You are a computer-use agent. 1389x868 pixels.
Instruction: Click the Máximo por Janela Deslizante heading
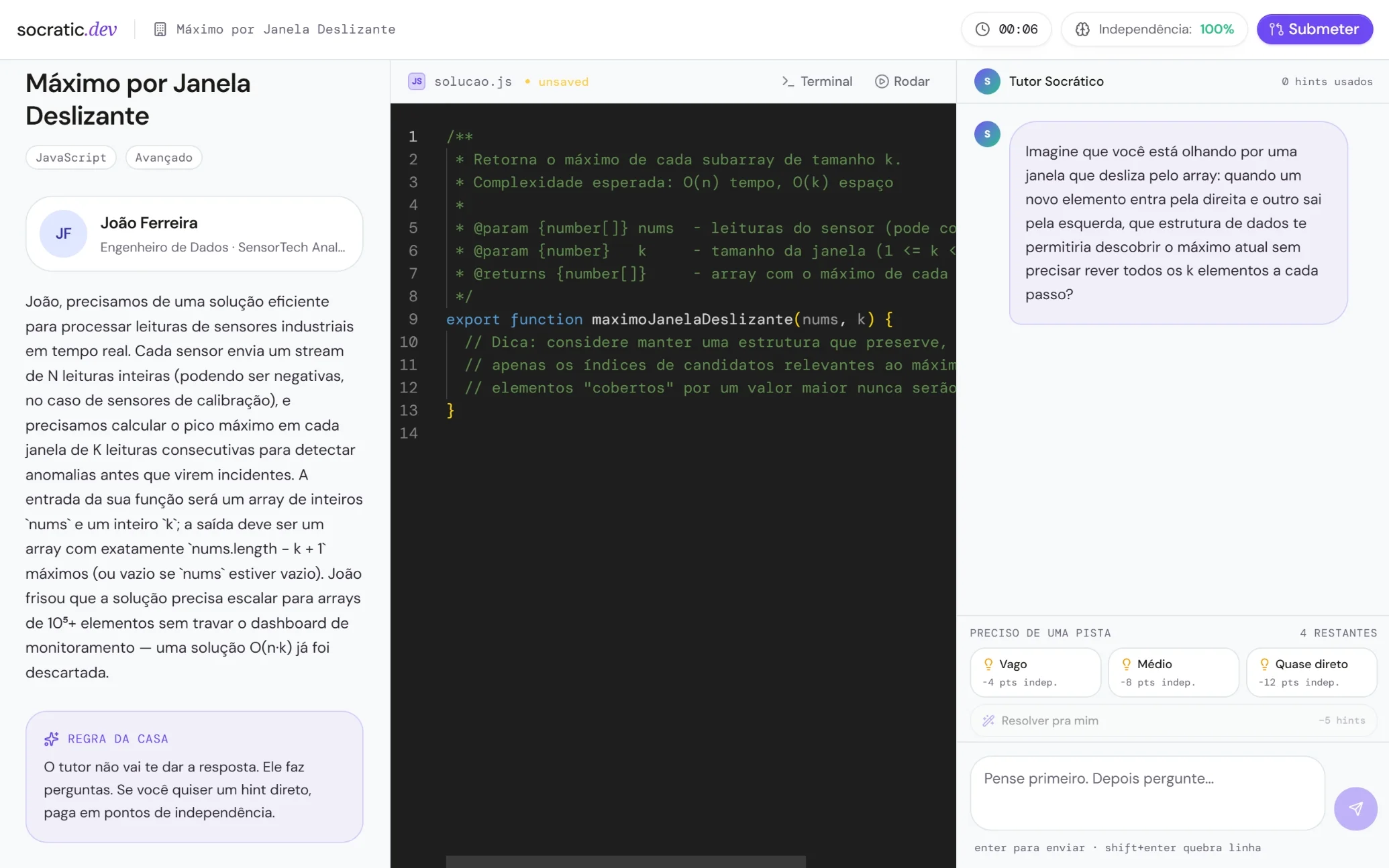[138, 99]
